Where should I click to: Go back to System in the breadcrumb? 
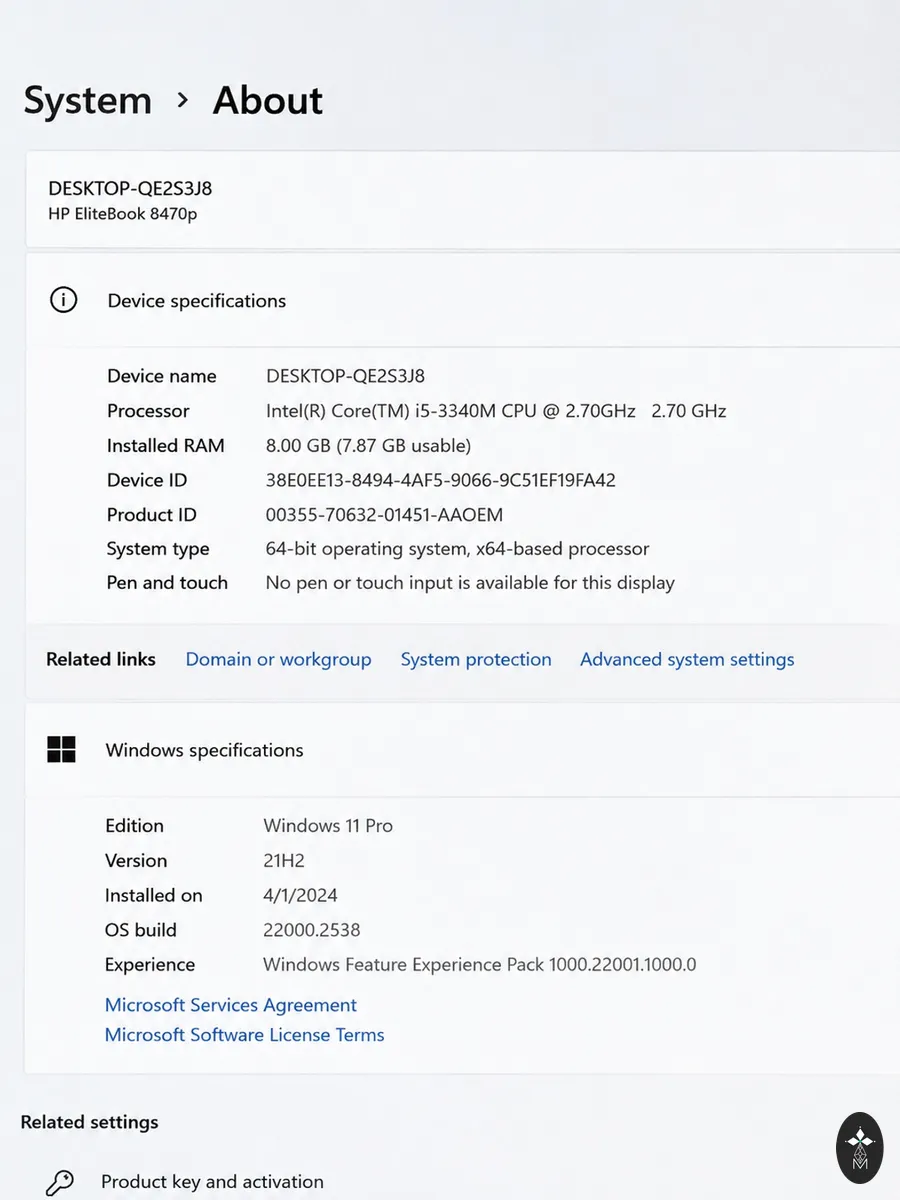pos(88,100)
